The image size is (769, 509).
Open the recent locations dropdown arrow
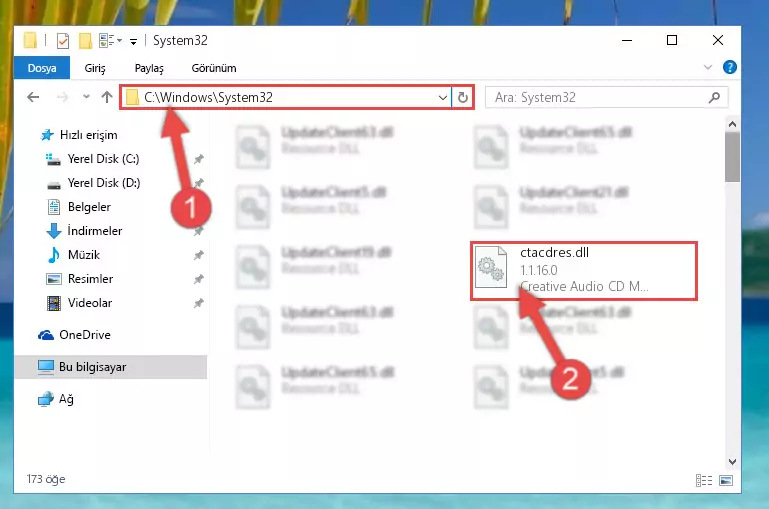click(86, 97)
